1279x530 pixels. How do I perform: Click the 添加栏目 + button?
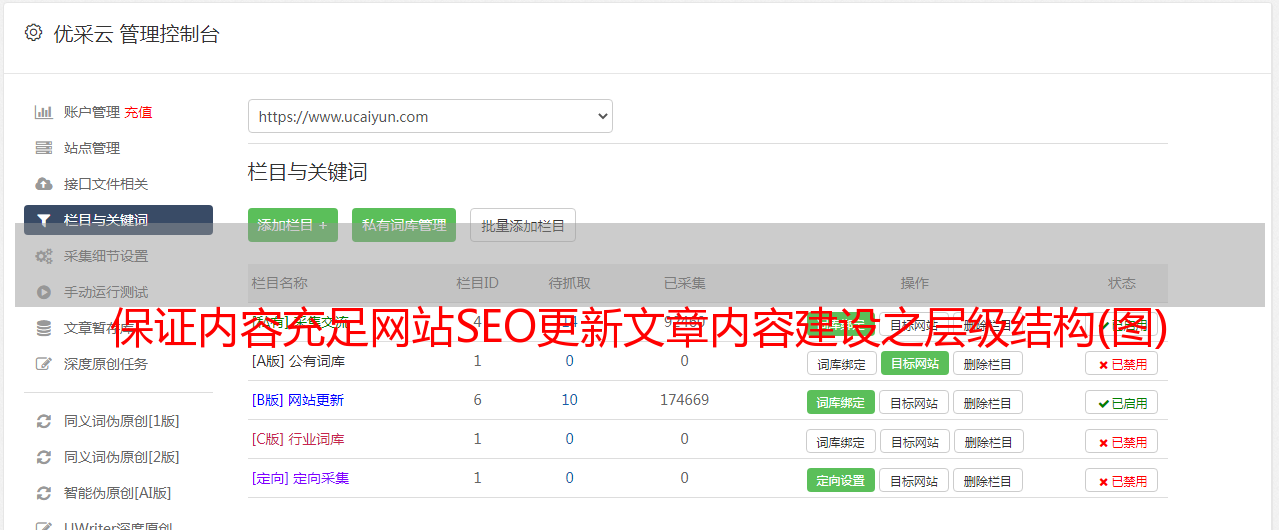(293, 225)
